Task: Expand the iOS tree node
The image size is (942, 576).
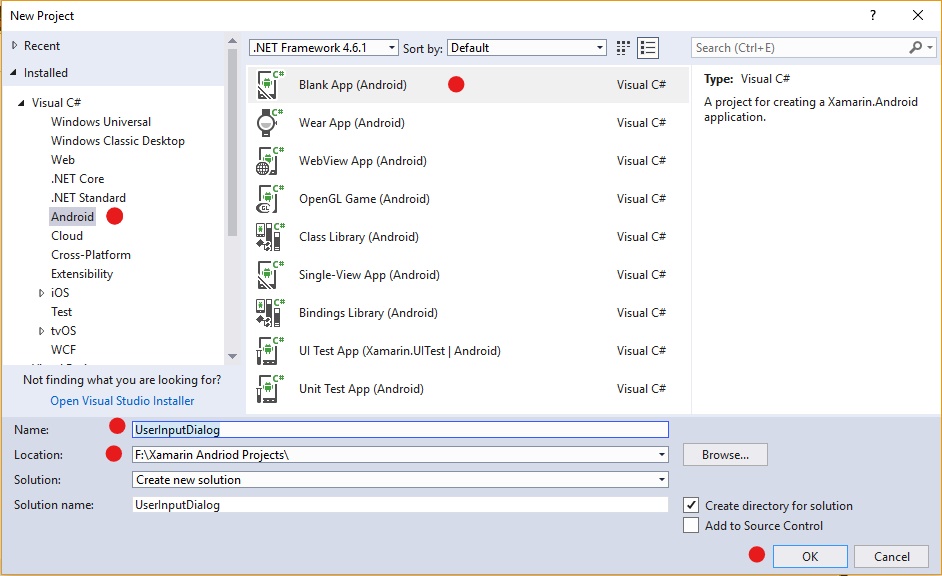Action: [41, 293]
